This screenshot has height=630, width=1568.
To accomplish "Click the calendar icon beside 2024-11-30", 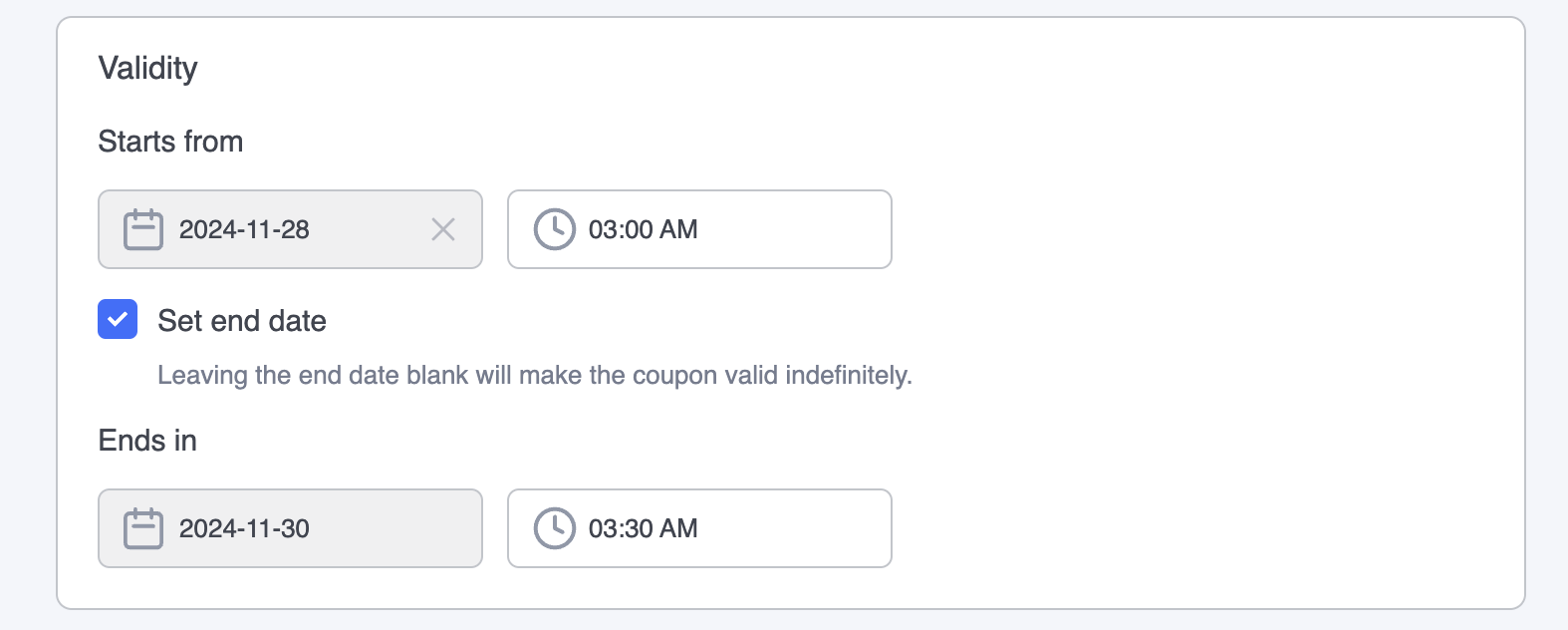I will coord(143,528).
